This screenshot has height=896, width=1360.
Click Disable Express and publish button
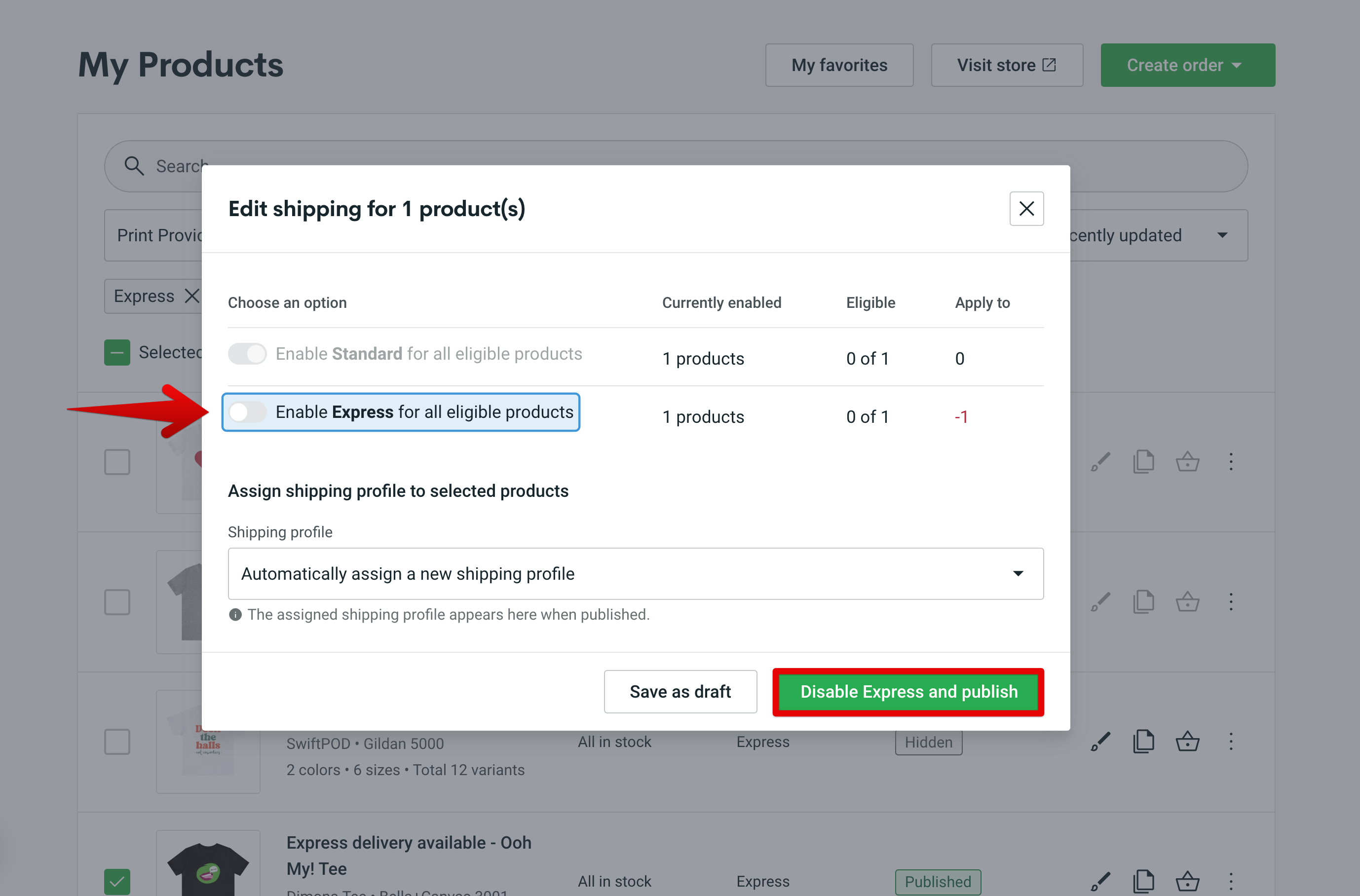pos(909,691)
